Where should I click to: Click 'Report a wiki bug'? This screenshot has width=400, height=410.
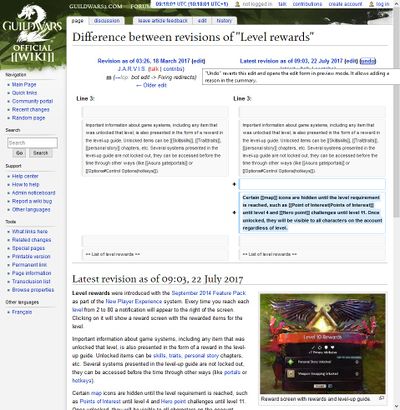click(x=32, y=201)
